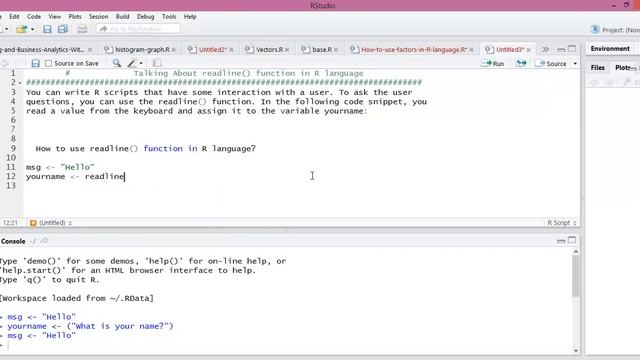The image size is (640, 360).
Task: Click the Re-run previous region icon
Action: [x=521, y=63]
